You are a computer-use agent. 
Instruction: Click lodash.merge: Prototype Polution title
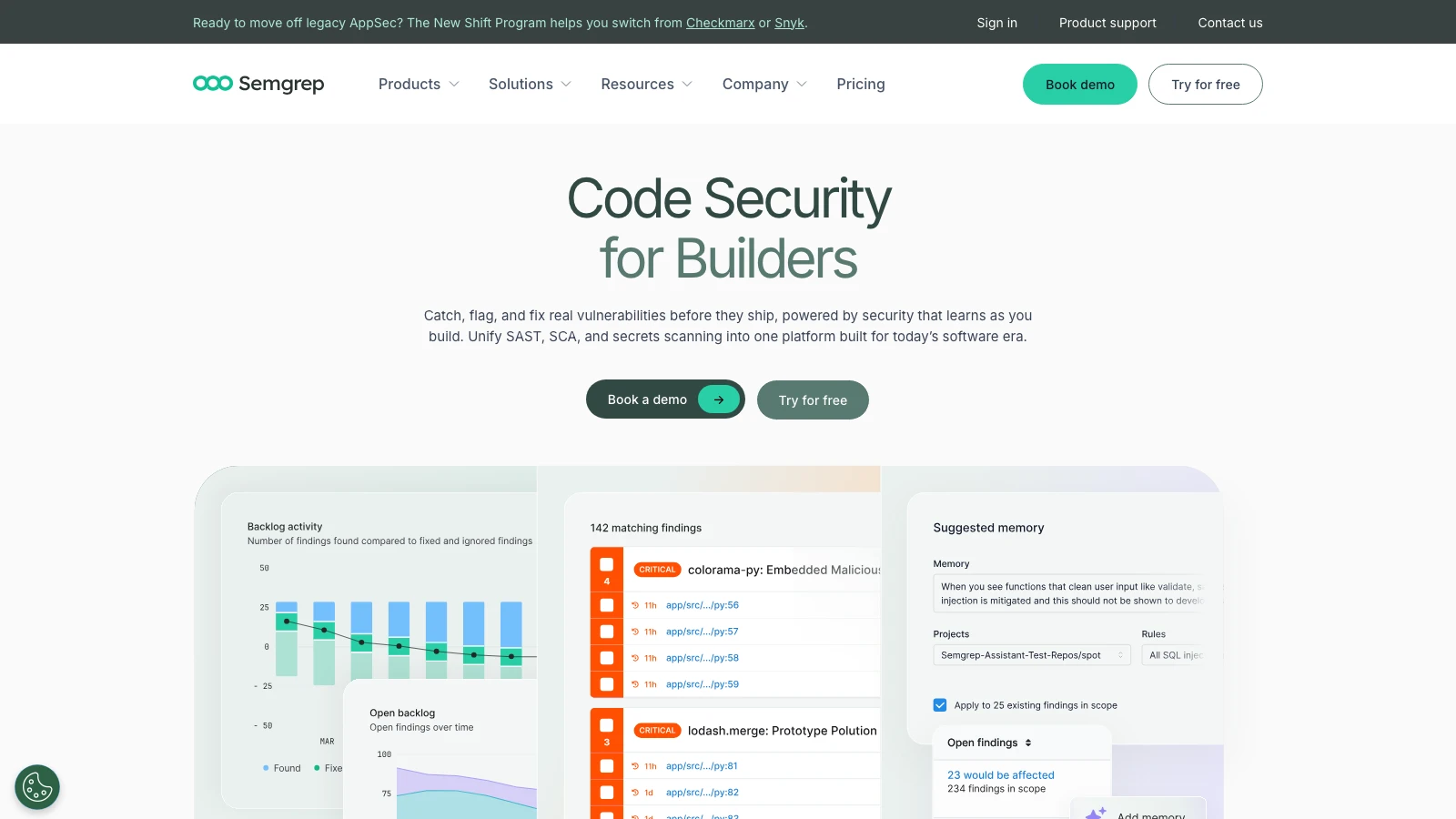(783, 731)
